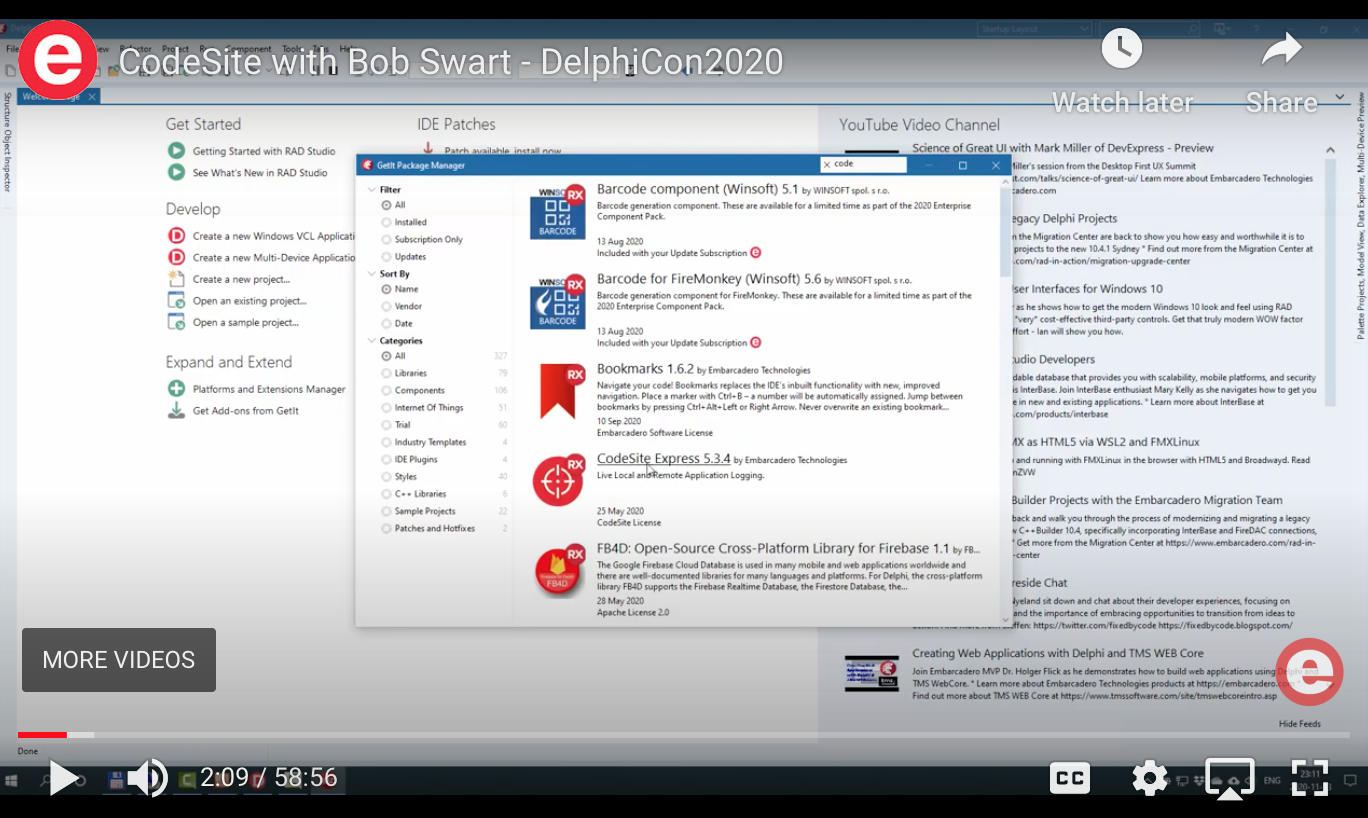This screenshot has width=1368, height=818.
Task: Click the Windows Start button in taskbar
Action: coord(10,780)
